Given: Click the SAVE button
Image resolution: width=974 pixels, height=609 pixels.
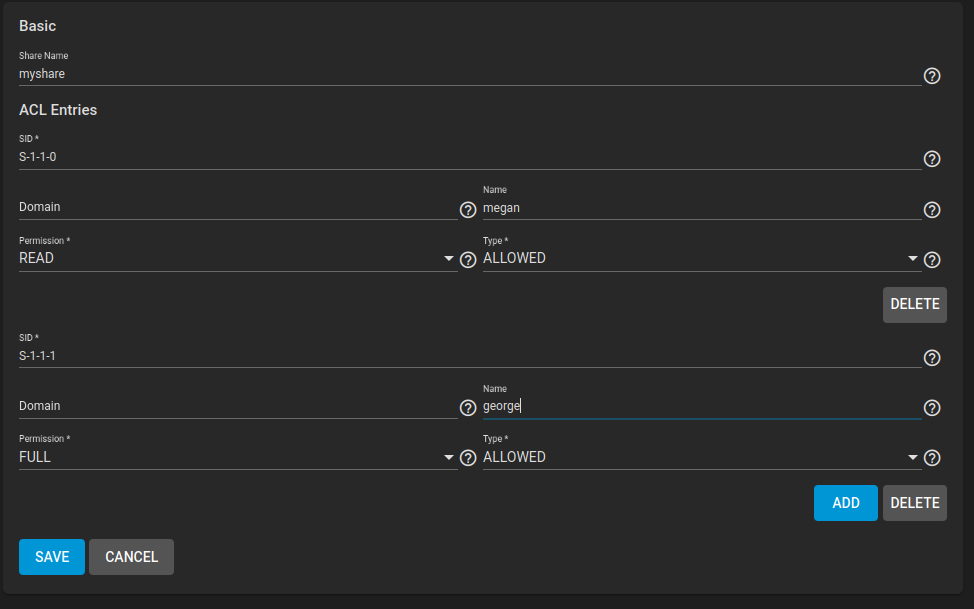Looking at the screenshot, I should coord(52,557).
